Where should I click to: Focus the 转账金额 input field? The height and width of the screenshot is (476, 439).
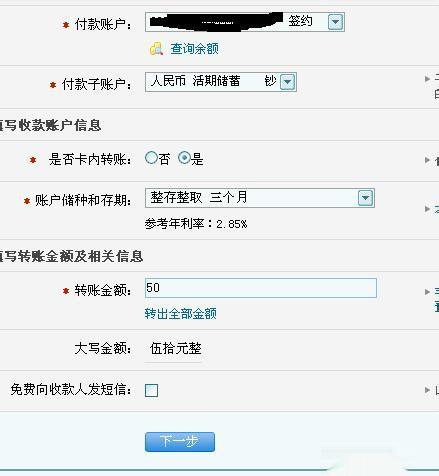pyautogui.click(x=261, y=288)
